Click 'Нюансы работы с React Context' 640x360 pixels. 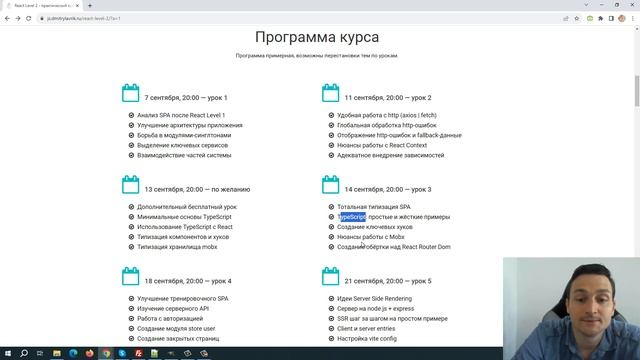(382, 145)
